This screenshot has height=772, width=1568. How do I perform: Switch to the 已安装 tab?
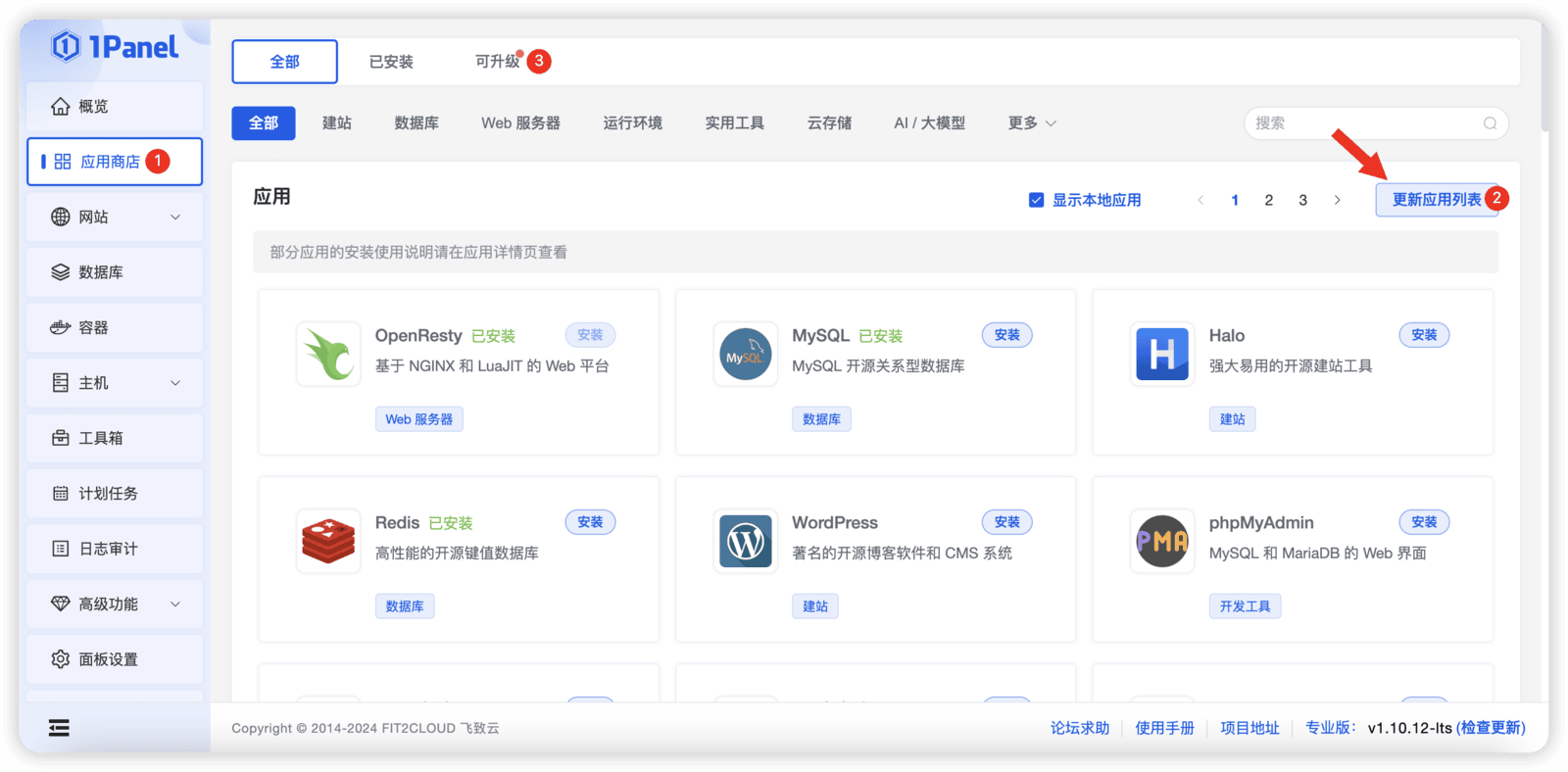point(391,62)
